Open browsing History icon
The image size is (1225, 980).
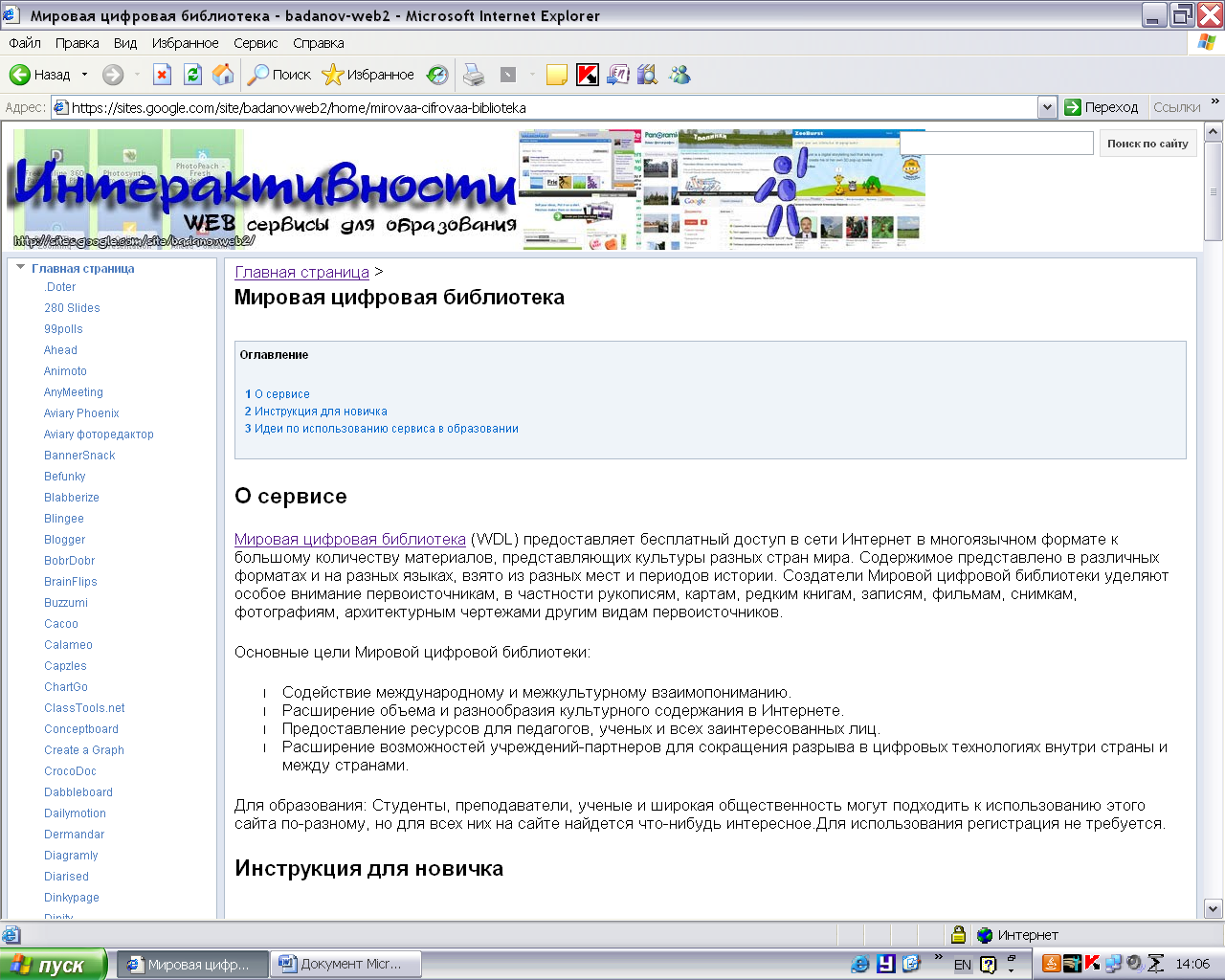point(437,75)
